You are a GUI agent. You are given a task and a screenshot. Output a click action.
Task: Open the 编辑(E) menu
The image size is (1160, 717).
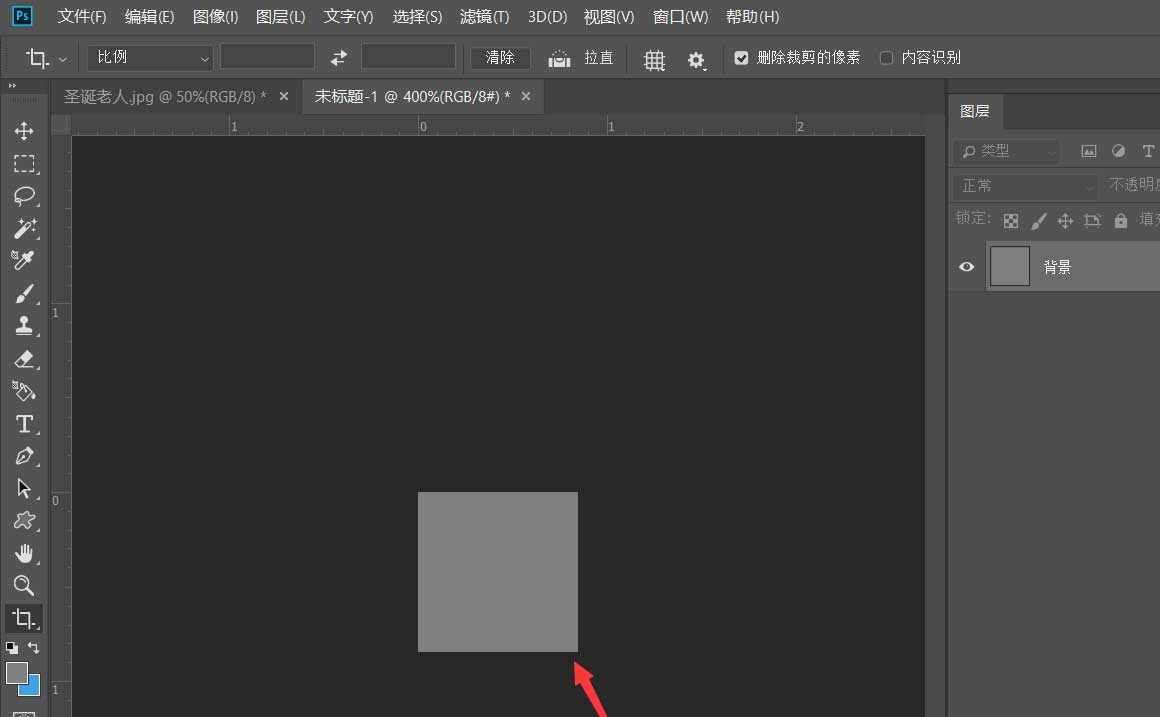coord(149,16)
